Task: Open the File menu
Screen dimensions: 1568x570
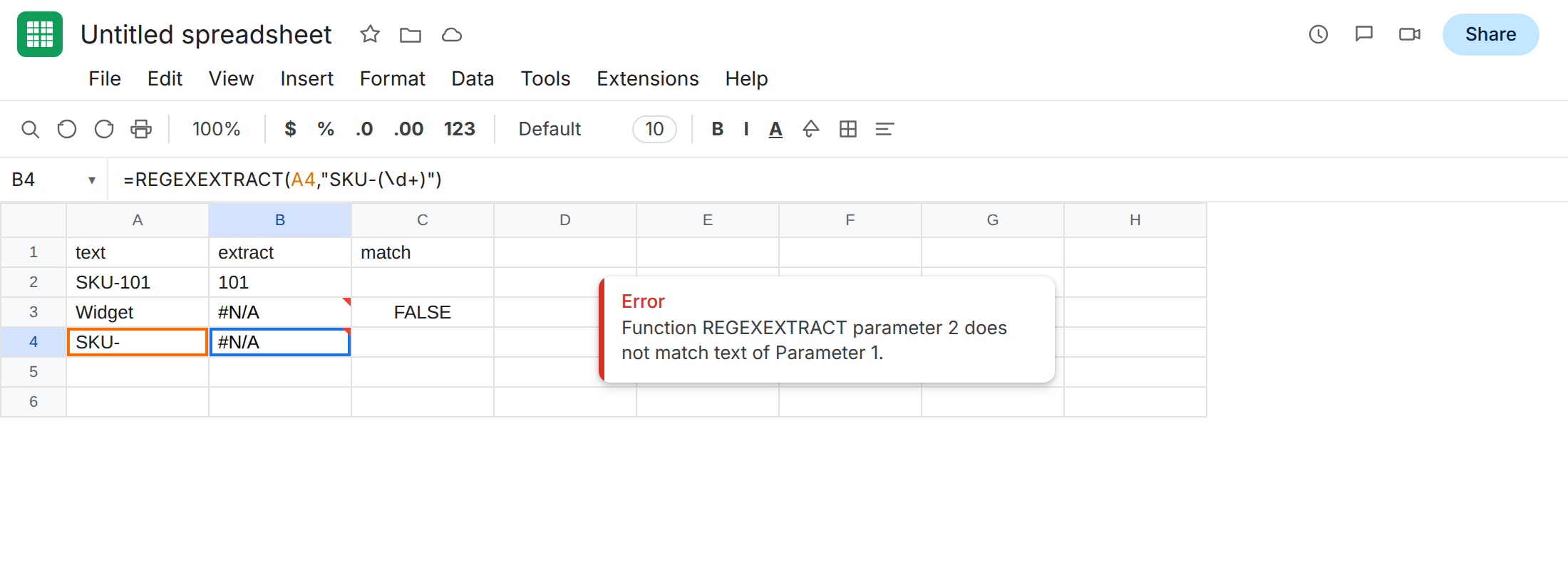Action: 105,78
